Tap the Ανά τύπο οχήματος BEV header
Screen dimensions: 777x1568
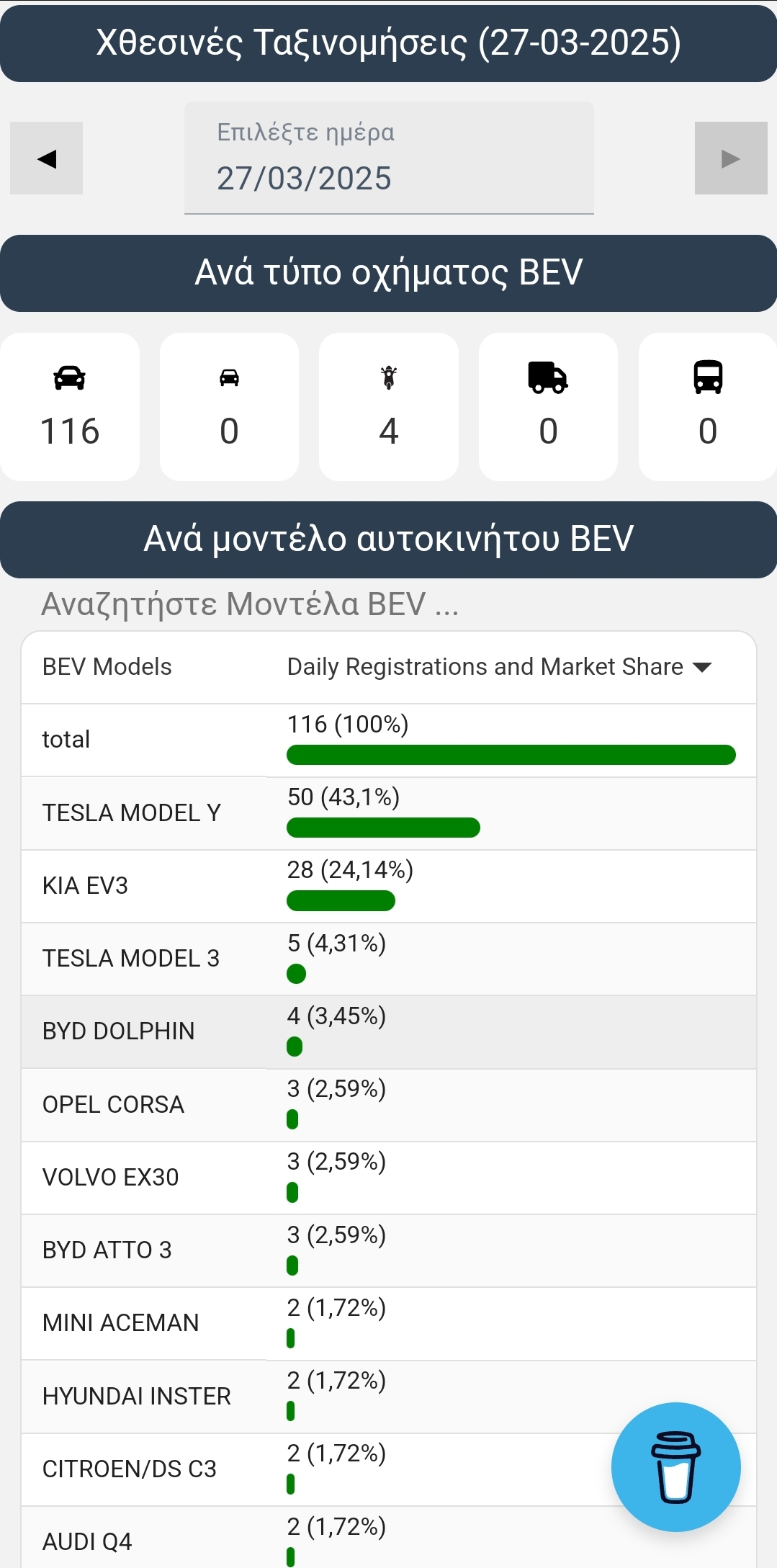point(389,273)
